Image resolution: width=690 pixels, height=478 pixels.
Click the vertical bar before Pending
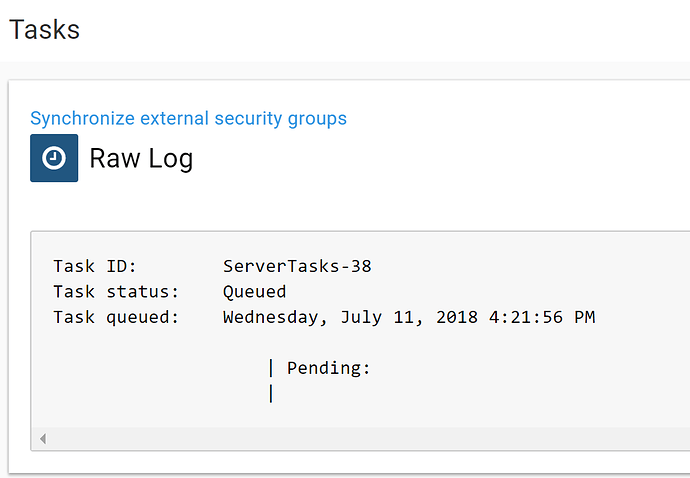271,368
